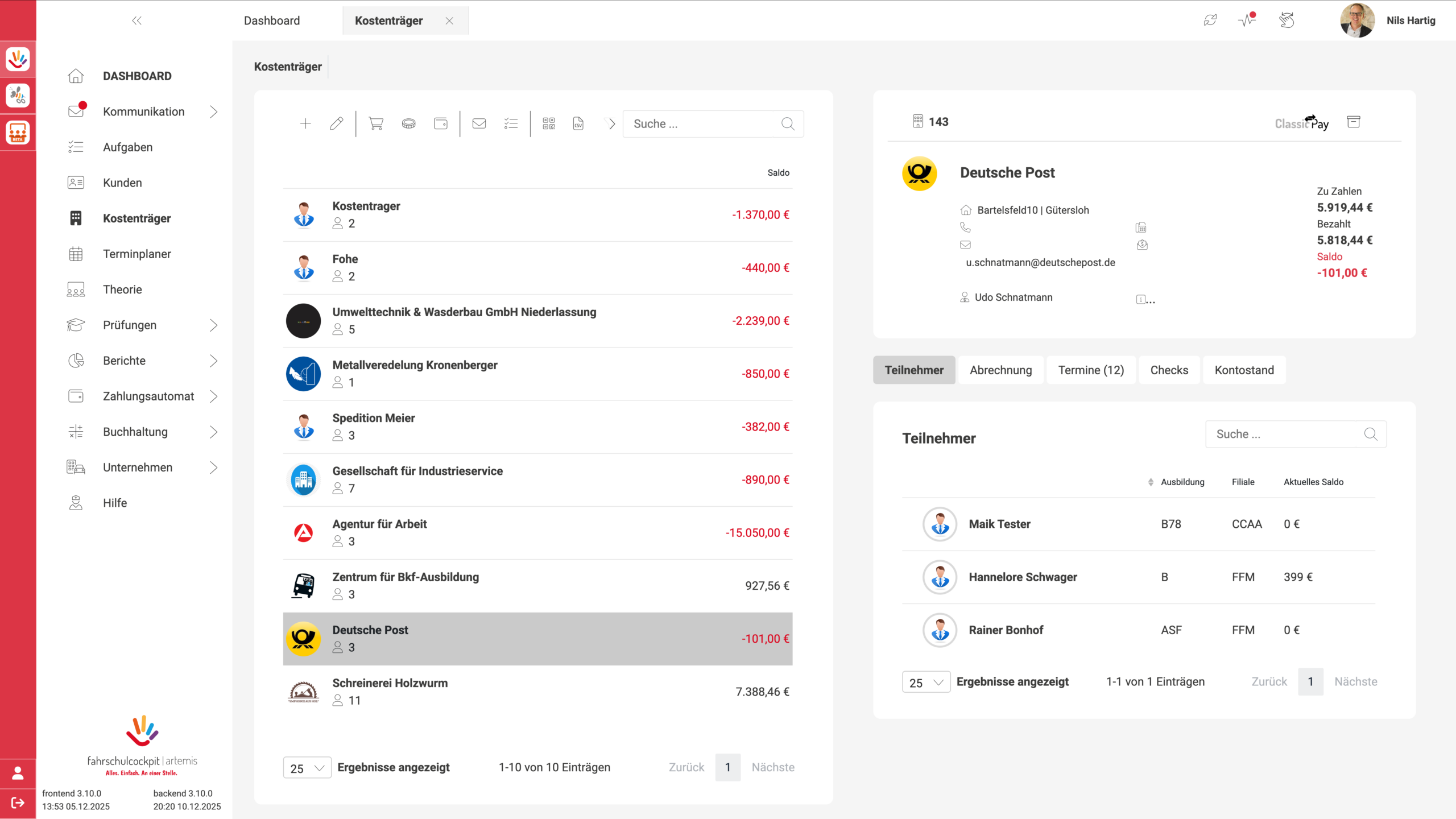Expand the Kommunikation menu chevron
Screen dimensions: 1456x819
click(213, 112)
